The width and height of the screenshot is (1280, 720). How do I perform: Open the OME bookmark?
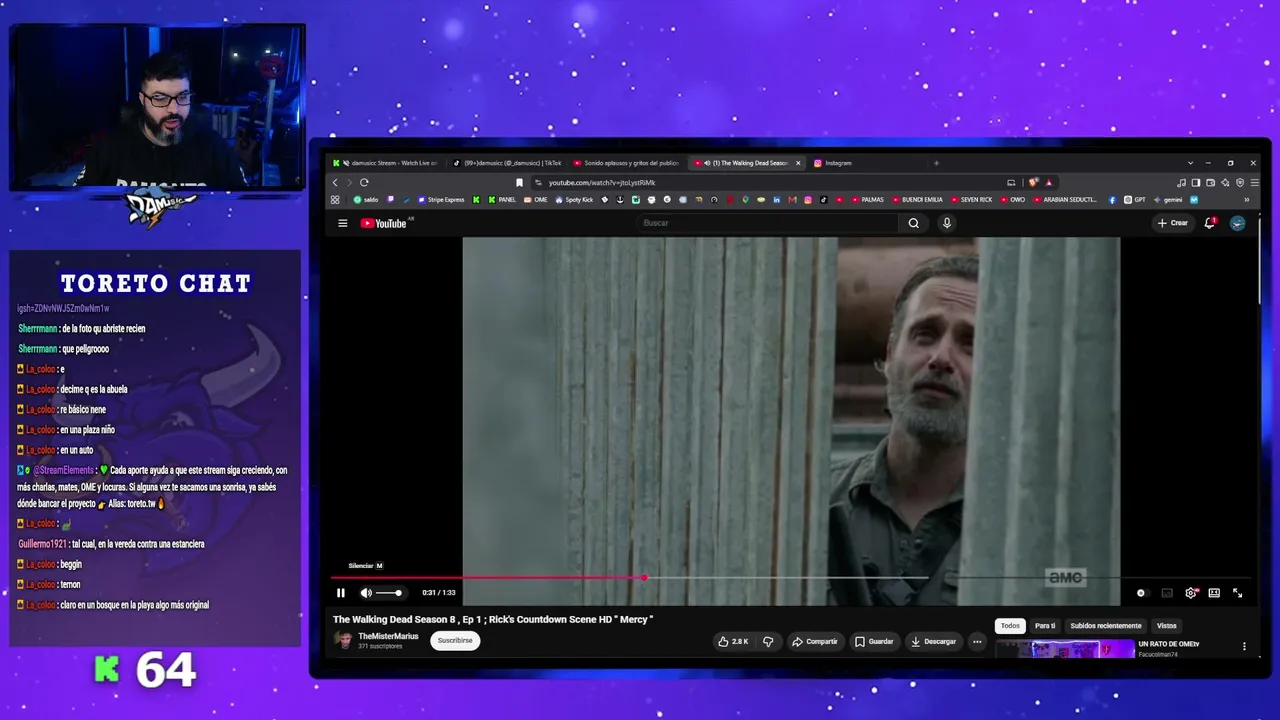pos(536,200)
